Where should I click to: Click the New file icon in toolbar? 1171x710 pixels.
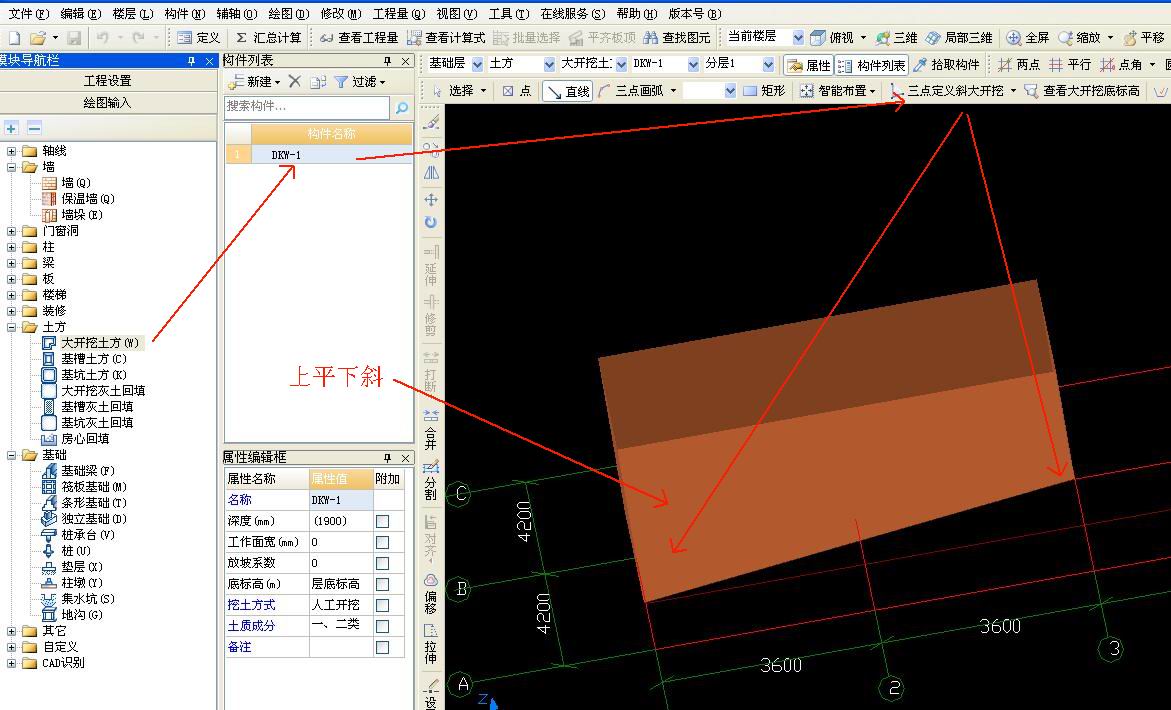click(x=14, y=37)
